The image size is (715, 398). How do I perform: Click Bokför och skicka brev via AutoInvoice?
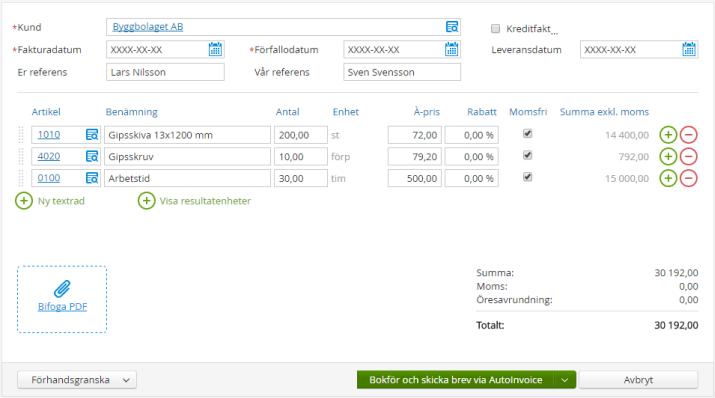pyautogui.click(x=456, y=380)
